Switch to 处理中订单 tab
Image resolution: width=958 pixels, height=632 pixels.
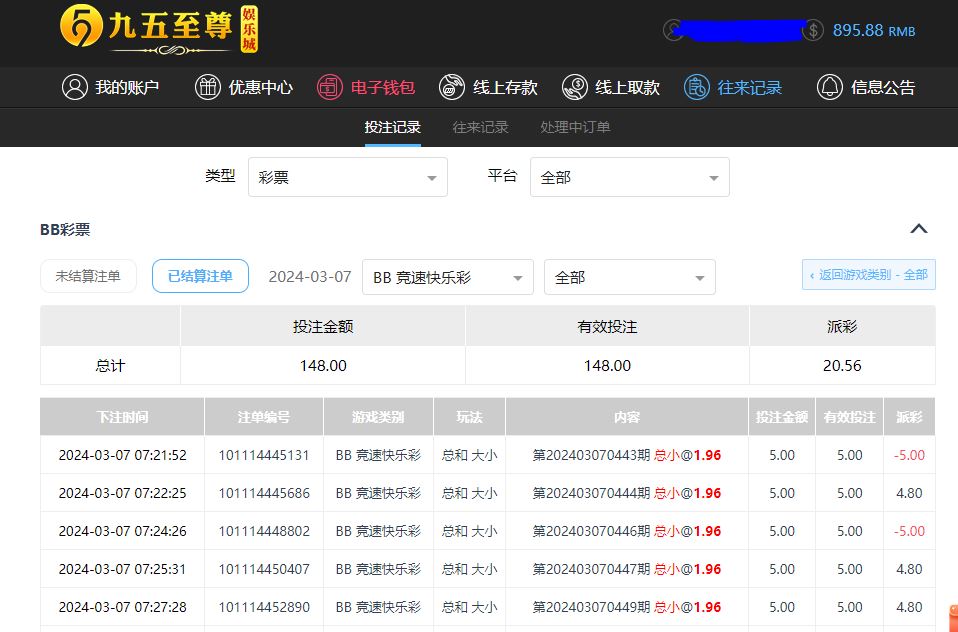pyautogui.click(x=575, y=127)
